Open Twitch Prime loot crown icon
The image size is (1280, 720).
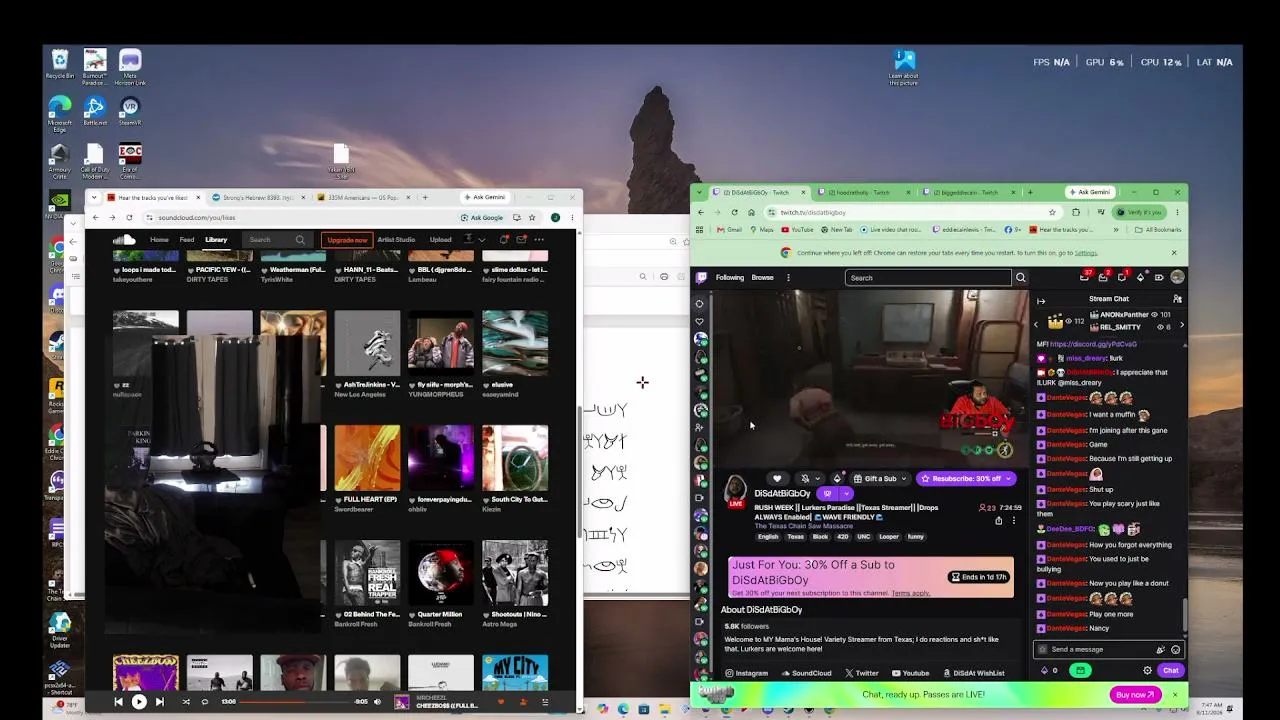tap(1086, 278)
